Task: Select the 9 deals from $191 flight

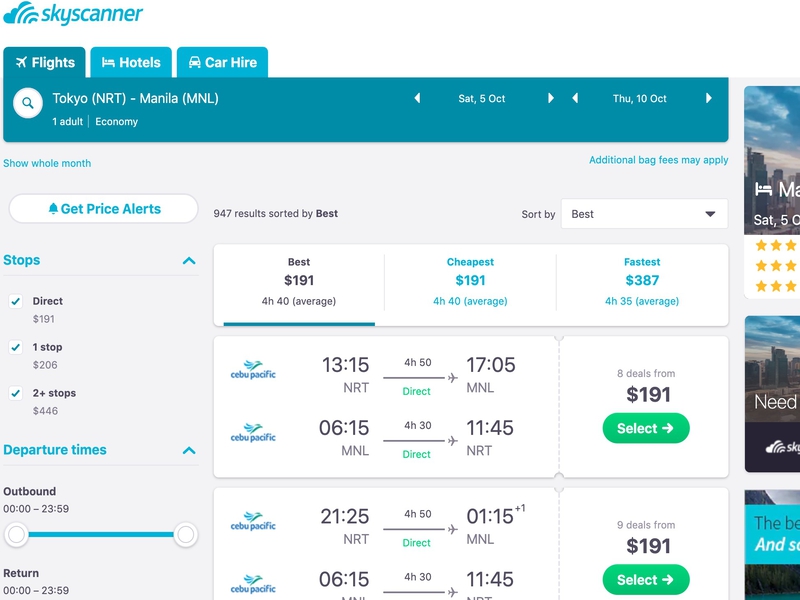Action: coord(646,580)
